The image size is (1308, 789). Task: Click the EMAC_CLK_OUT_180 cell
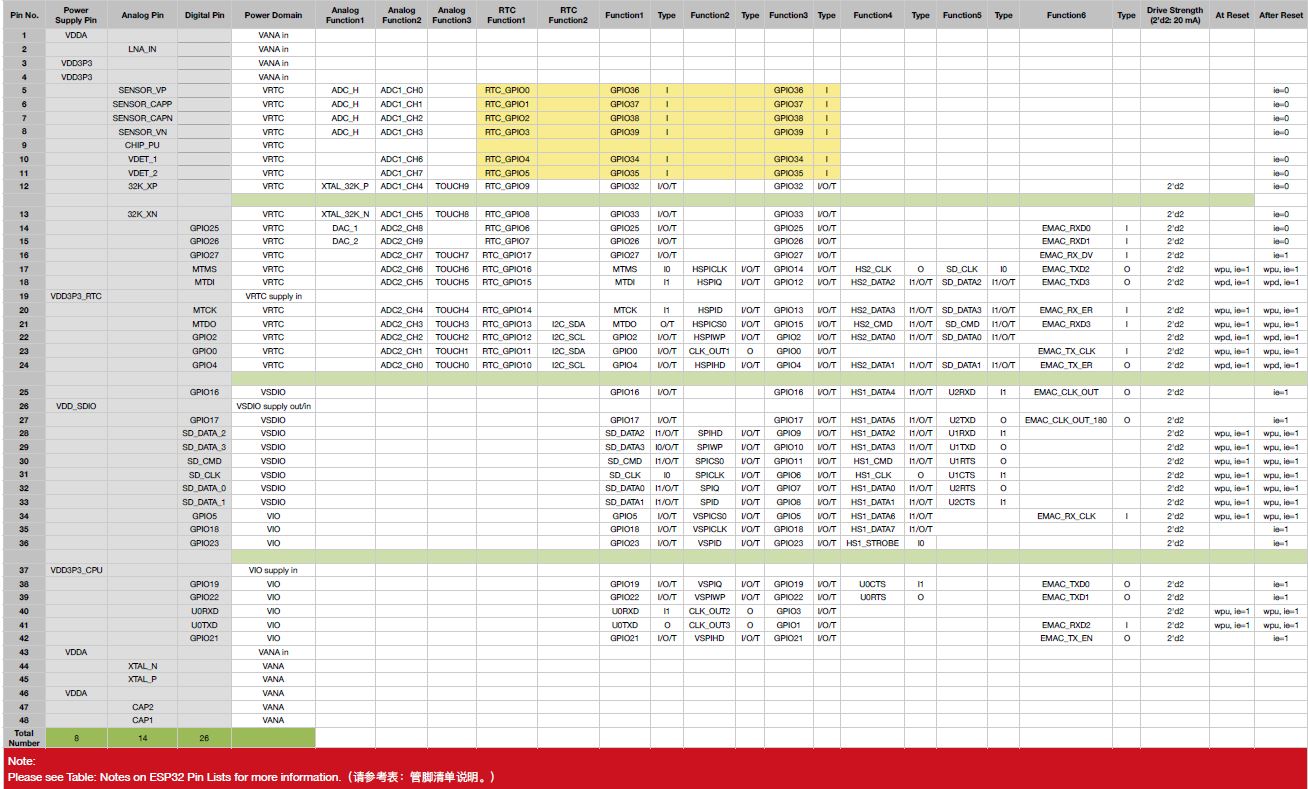(1065, 420)
